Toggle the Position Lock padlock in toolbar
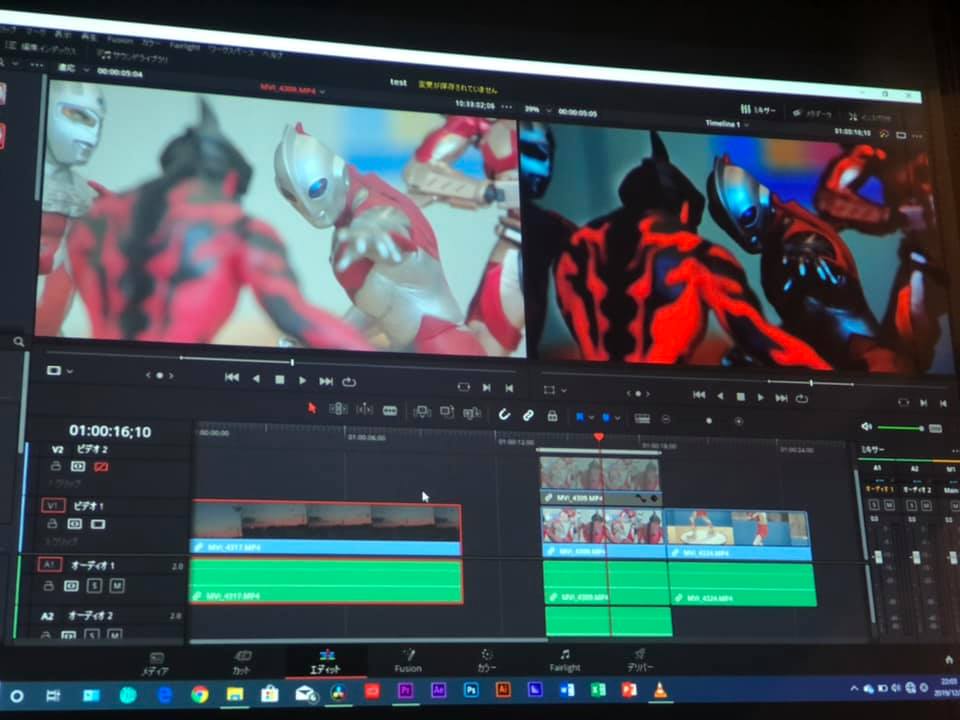Image resolution: width=960 pixels, height=720 pixels. [552, 416]
